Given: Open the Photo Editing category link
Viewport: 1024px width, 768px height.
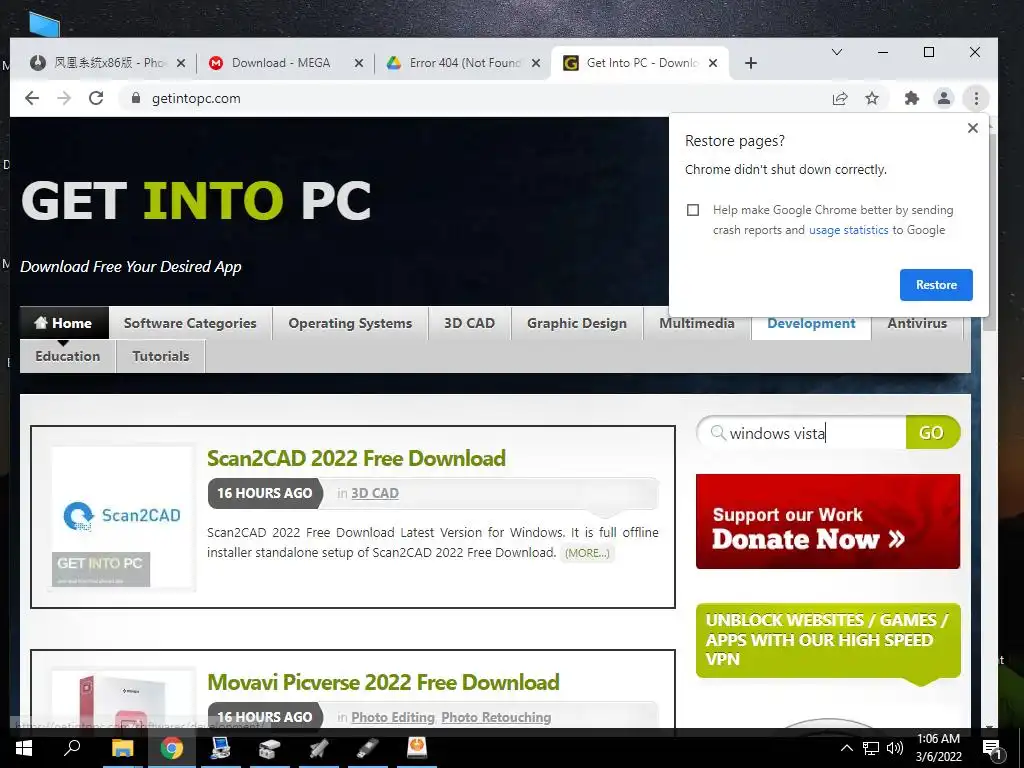Looking at the screenshot, I should click(392, 717).
